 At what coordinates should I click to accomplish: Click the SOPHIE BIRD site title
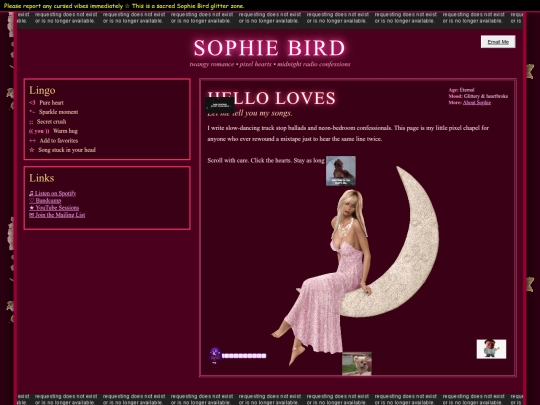[269, 48]
